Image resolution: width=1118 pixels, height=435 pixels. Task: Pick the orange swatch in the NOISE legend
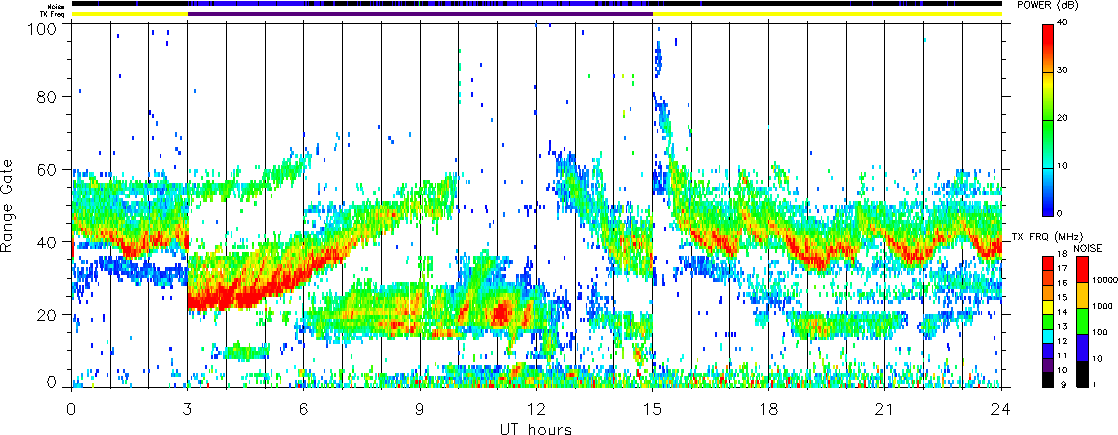coord(1081,295)
